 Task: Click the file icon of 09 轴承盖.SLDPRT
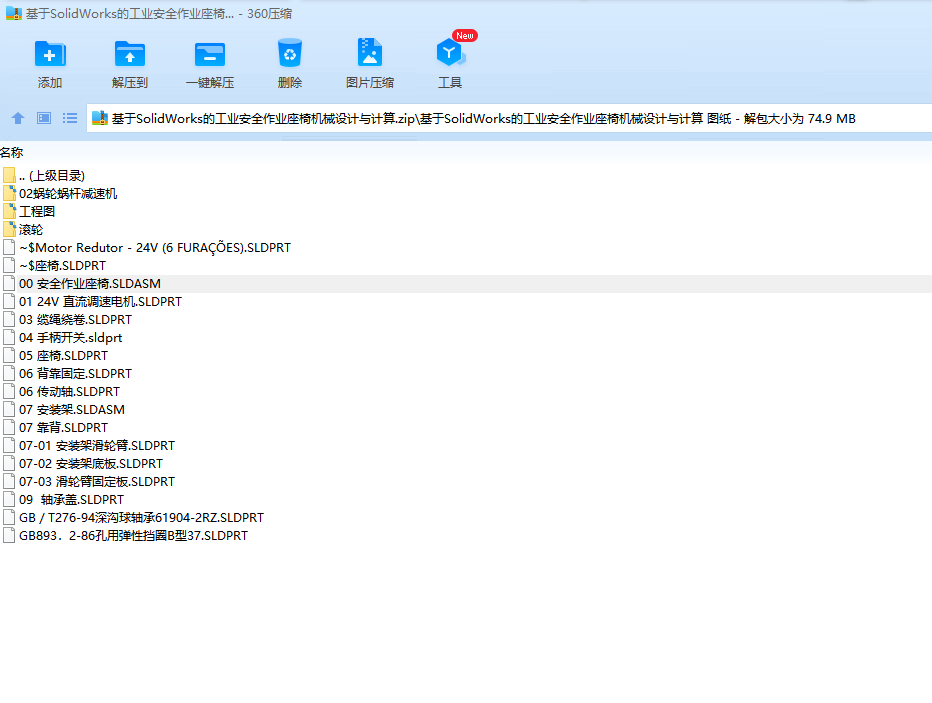point(9,499)
